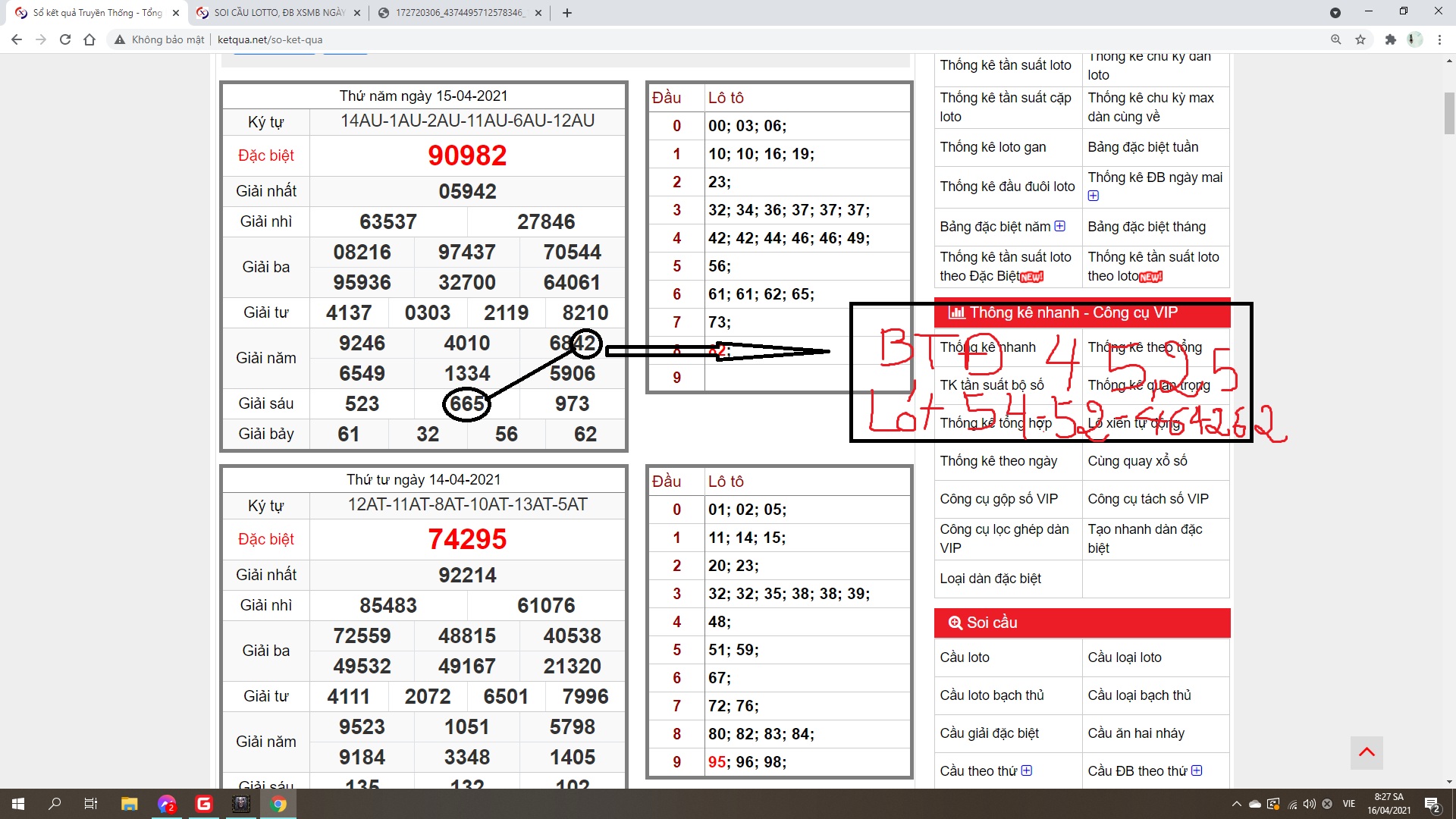Close the 'SOI CẦU LOTTO' tab
The image size is (1456, 819).
pyautogui.click(x=357, y=13)
